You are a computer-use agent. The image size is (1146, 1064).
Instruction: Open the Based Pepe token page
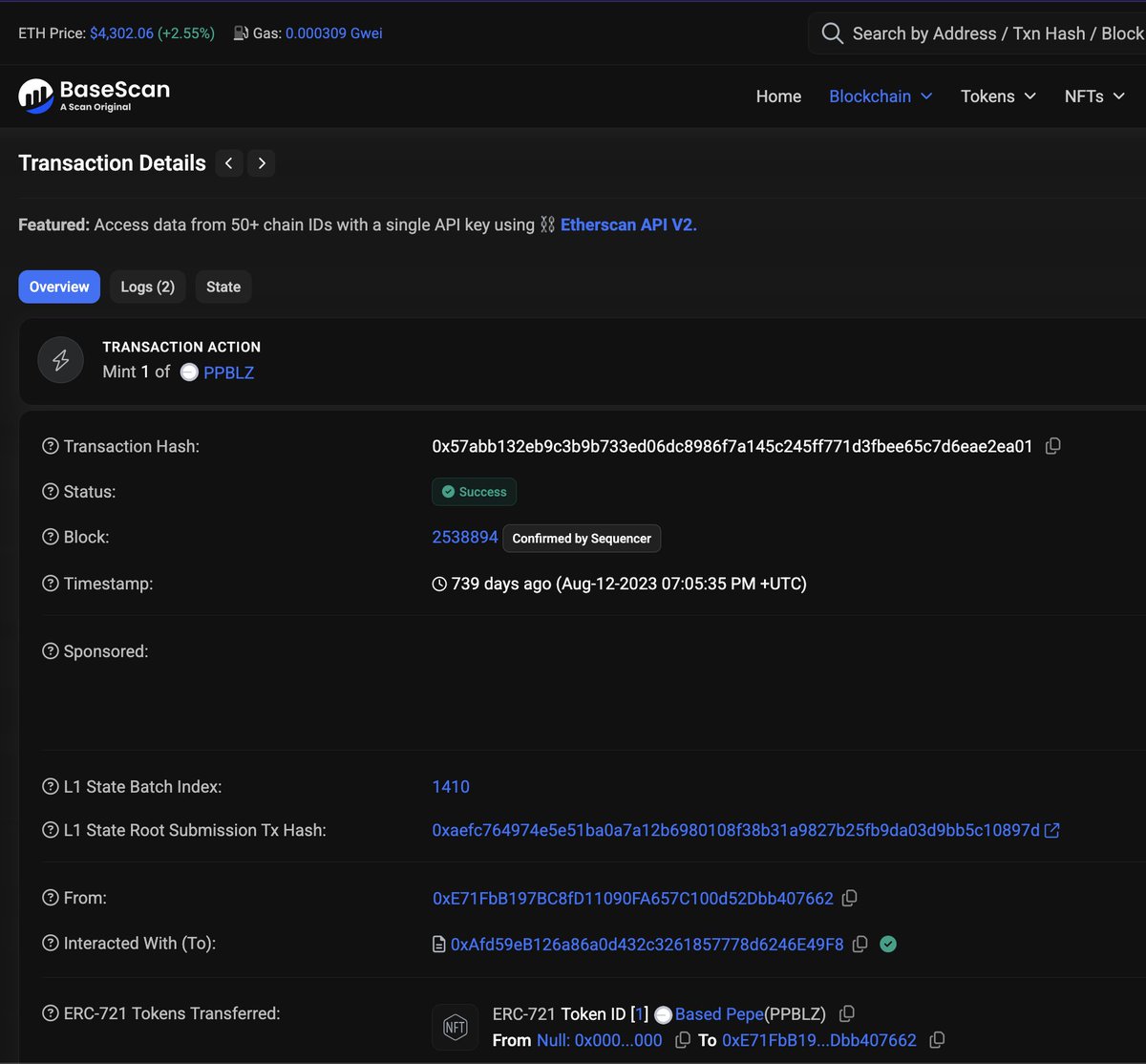(719, 1014)
